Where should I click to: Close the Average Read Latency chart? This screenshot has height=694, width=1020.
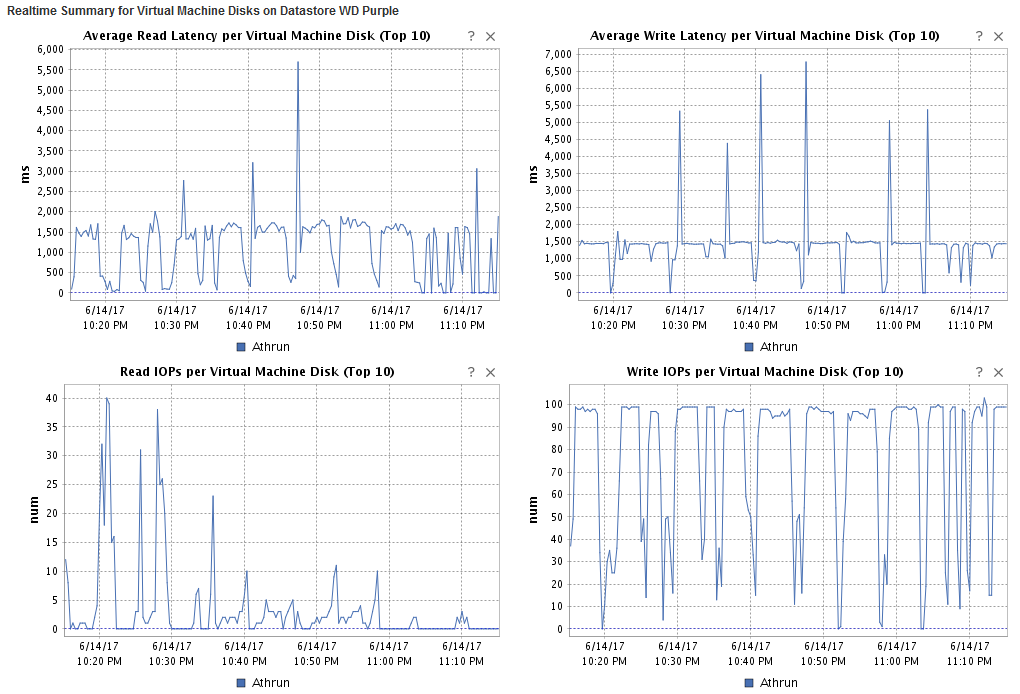[x=490, y=35]
